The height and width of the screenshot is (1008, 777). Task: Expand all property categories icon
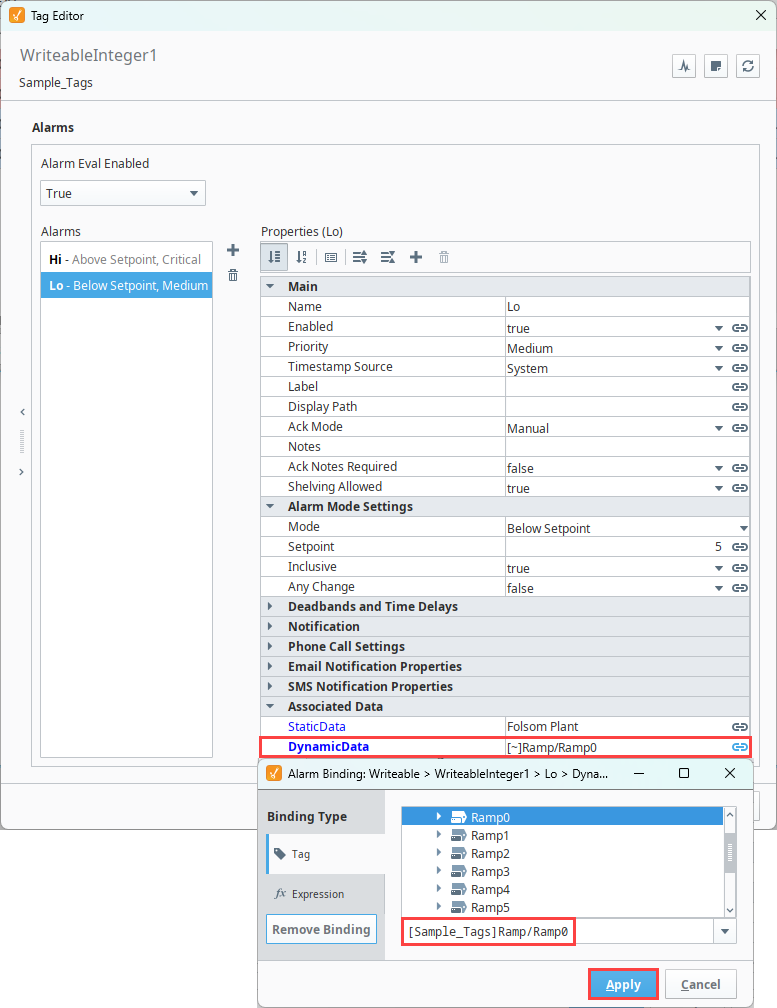[x=360, y=257]
